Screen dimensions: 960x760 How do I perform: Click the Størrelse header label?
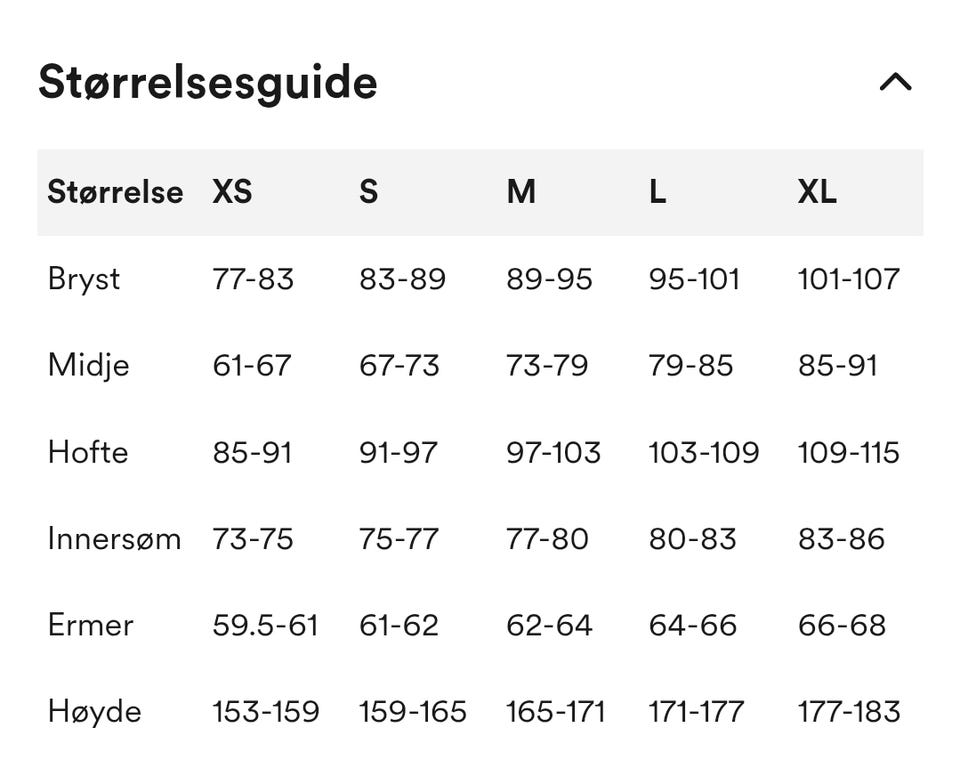point(115,192)
